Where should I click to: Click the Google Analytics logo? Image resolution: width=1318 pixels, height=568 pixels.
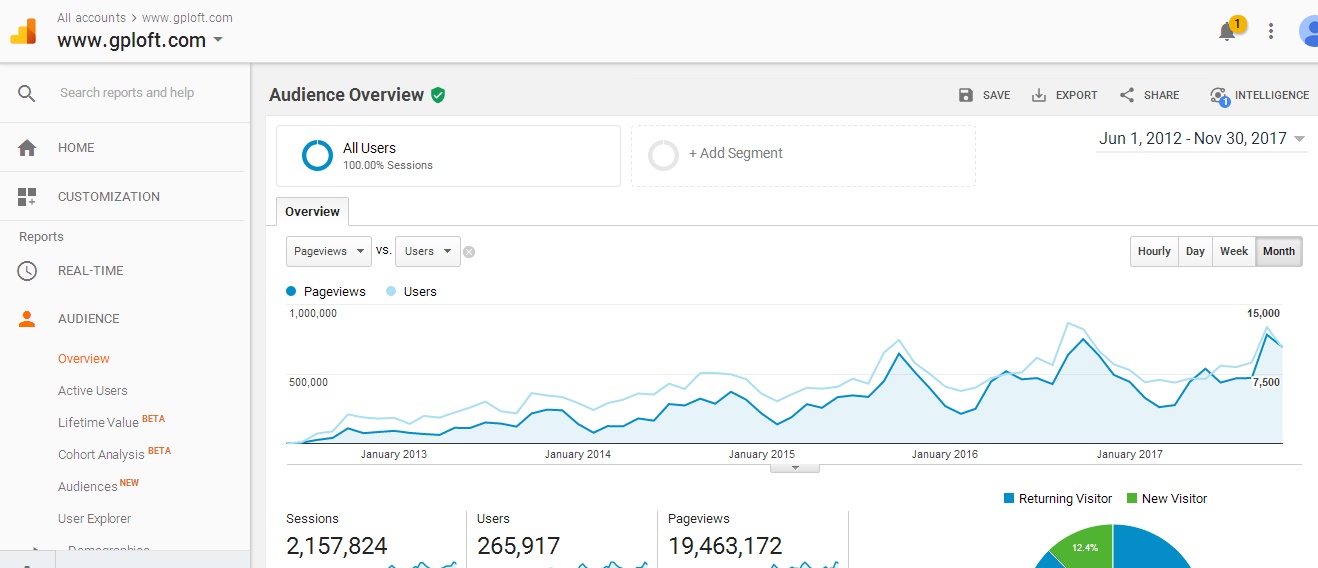pos(23,32)
